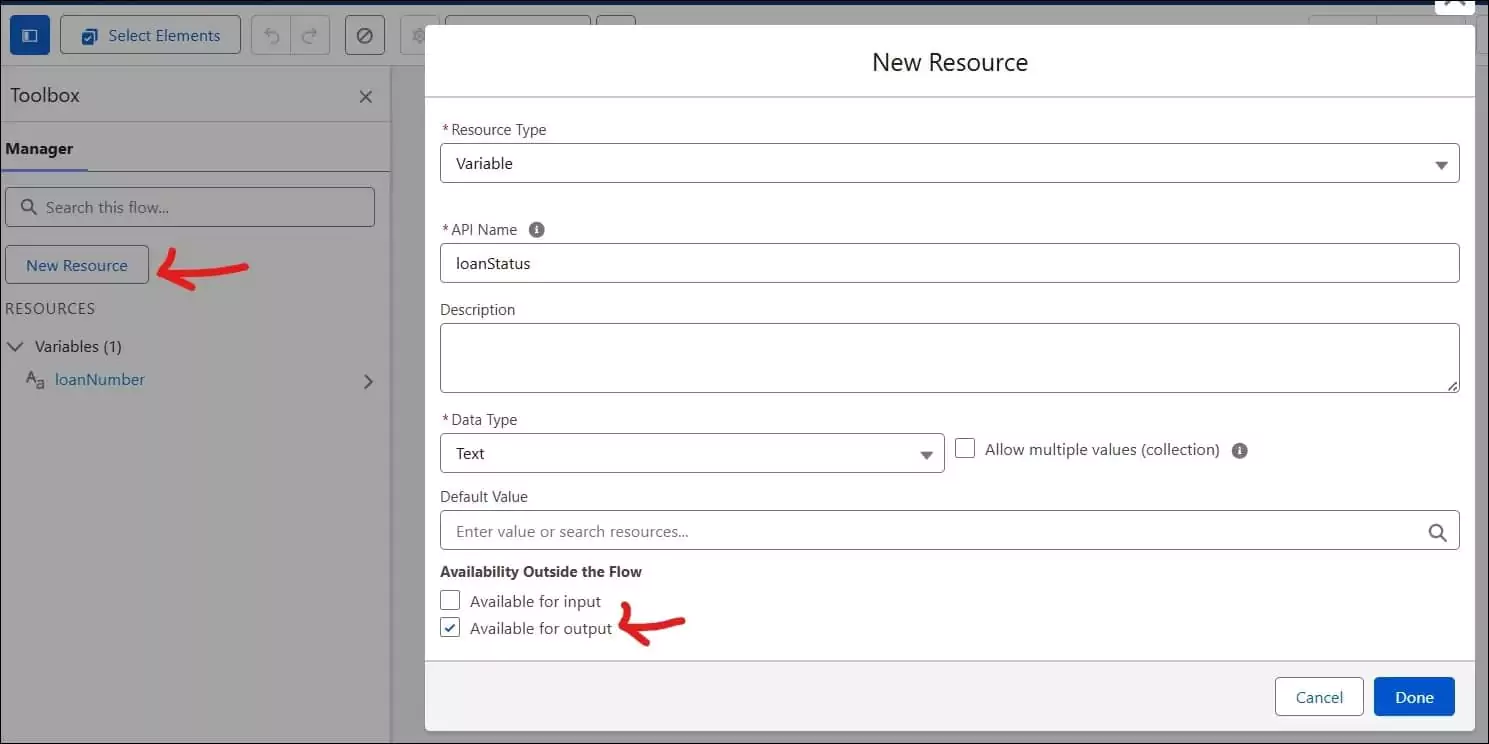Screen dimensions: 1489x744
Task: Click the Search this flow field
Action: [x=190, y=207]
